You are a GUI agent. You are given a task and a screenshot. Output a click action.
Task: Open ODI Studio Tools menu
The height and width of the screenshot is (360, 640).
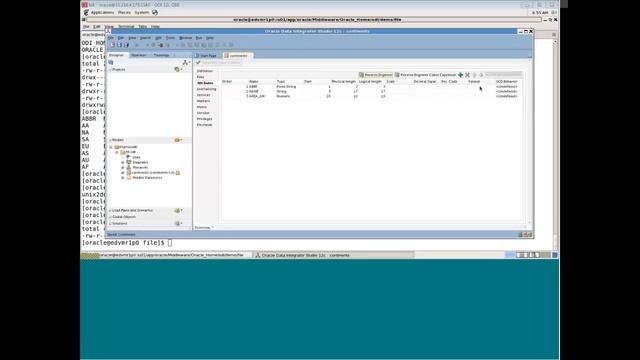coord(170,38)
